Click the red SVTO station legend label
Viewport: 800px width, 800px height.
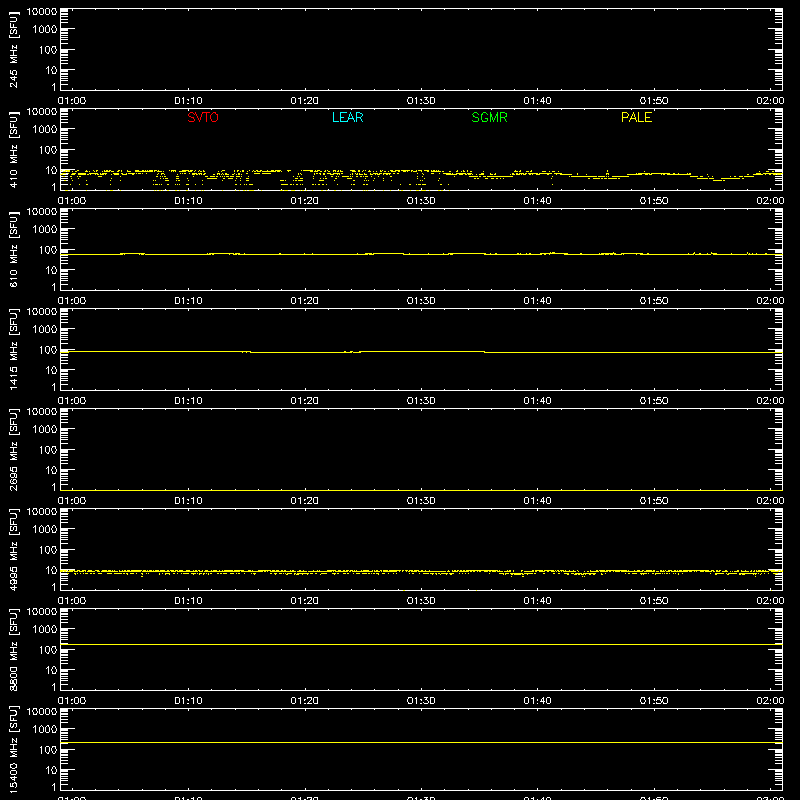point(203,117)
